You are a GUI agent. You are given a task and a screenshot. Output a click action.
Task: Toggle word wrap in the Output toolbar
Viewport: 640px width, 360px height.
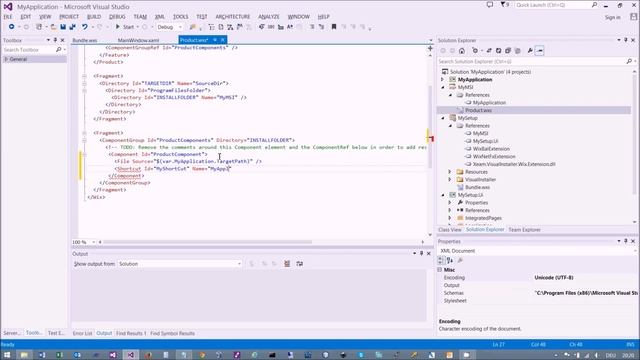[x=300, y=264]
